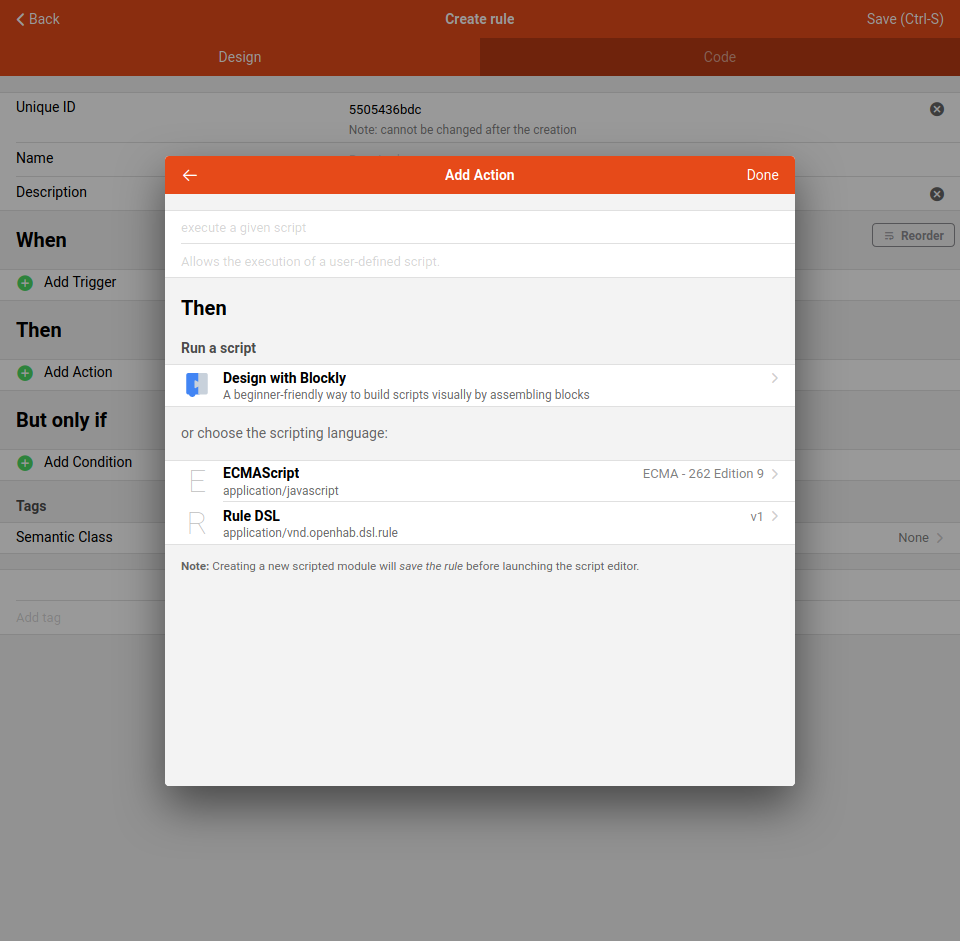The width and height of the screenshot is (960, 941).
Task: Expand ECMAScript option via its chevron
Action: (775, 474)
